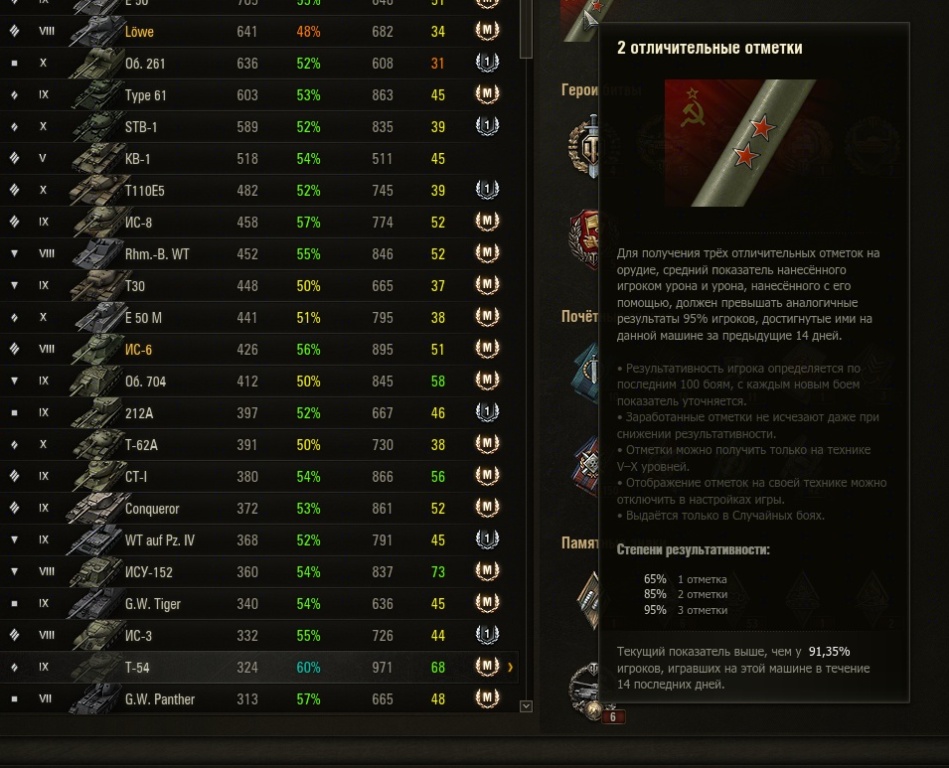The width and height of the screenshot is (949, 768).
Task: Select the Type 61 vehicle row
Action: pyautogui.click(x=259, y=95)
